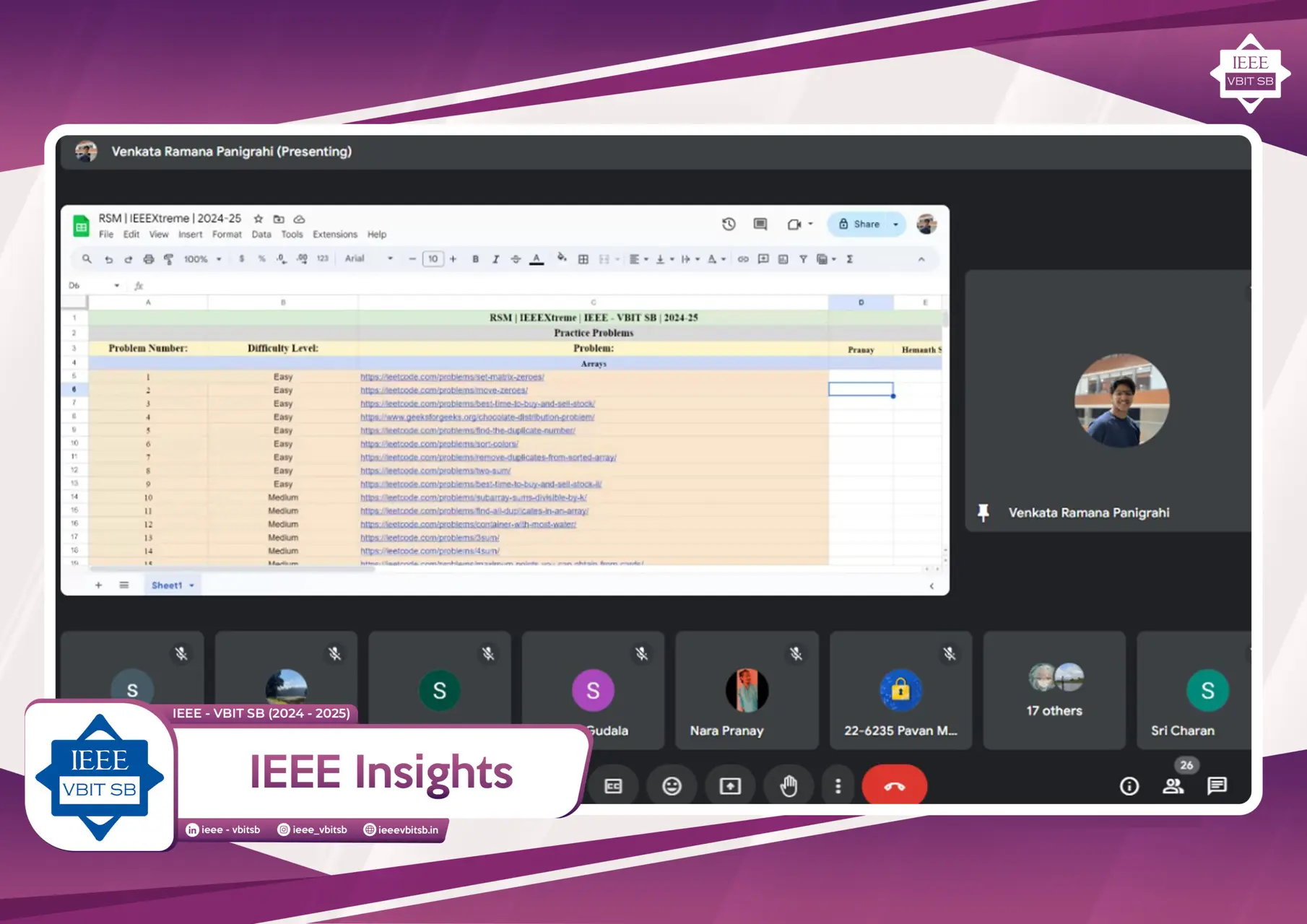Open the text color picker
The image size is (1307, 924).
pyautogui.click(x=536, y=258)
